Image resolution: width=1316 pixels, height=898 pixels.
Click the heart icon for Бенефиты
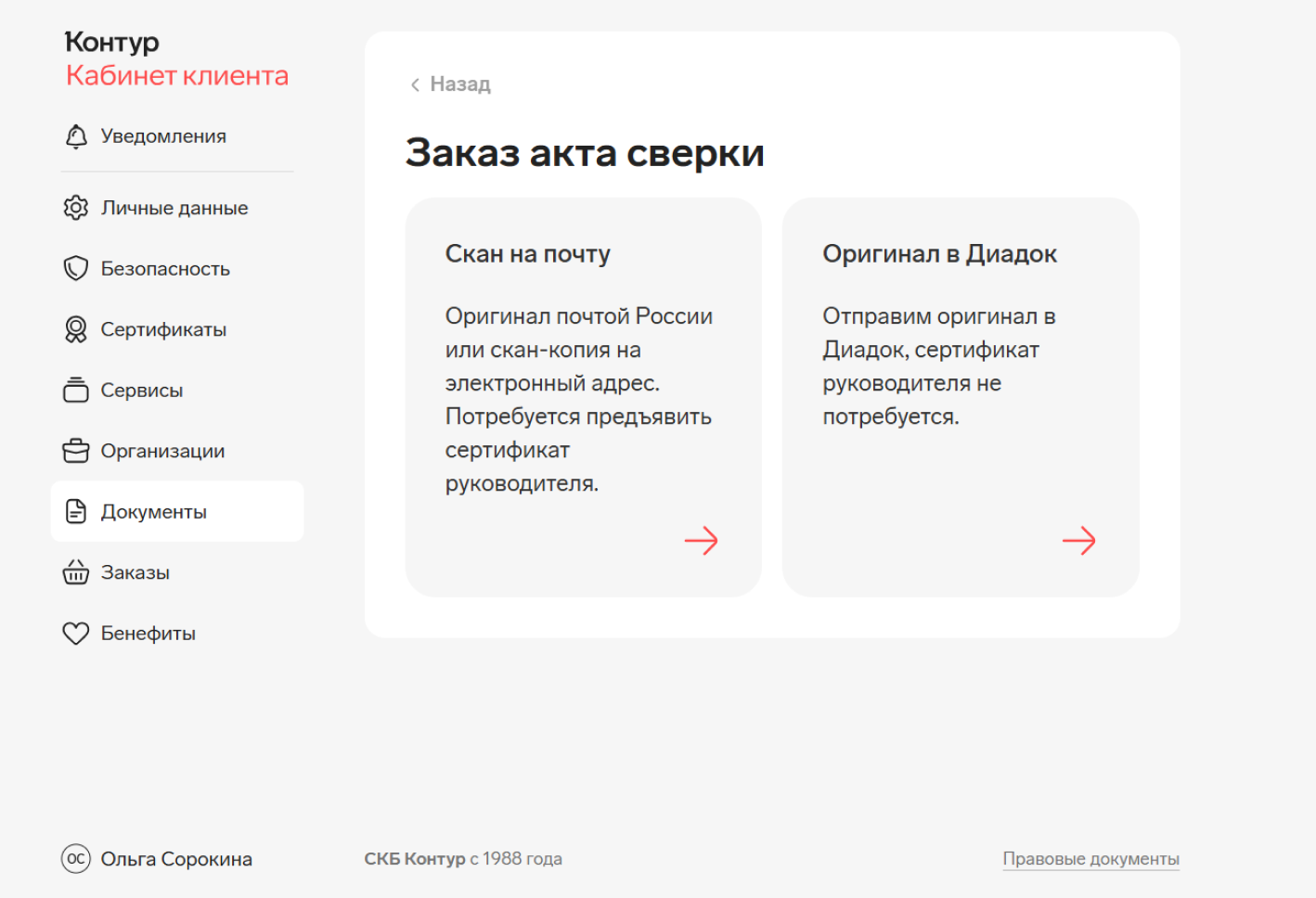point(76,634)
